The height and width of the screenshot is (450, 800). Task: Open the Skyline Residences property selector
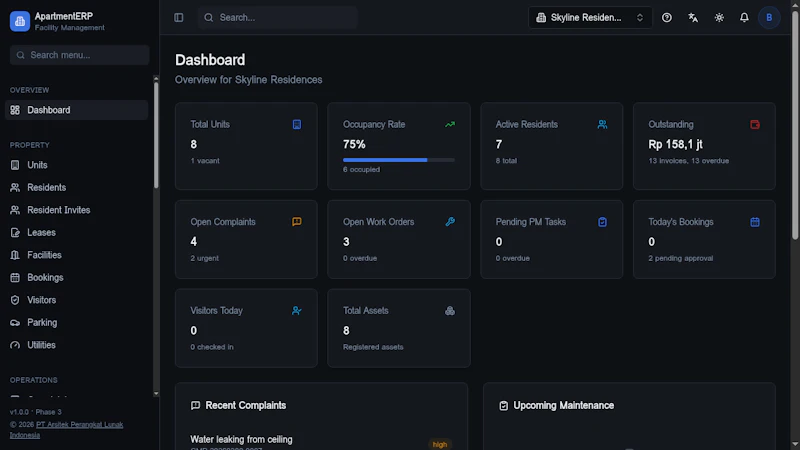click(x=590, y=17)
